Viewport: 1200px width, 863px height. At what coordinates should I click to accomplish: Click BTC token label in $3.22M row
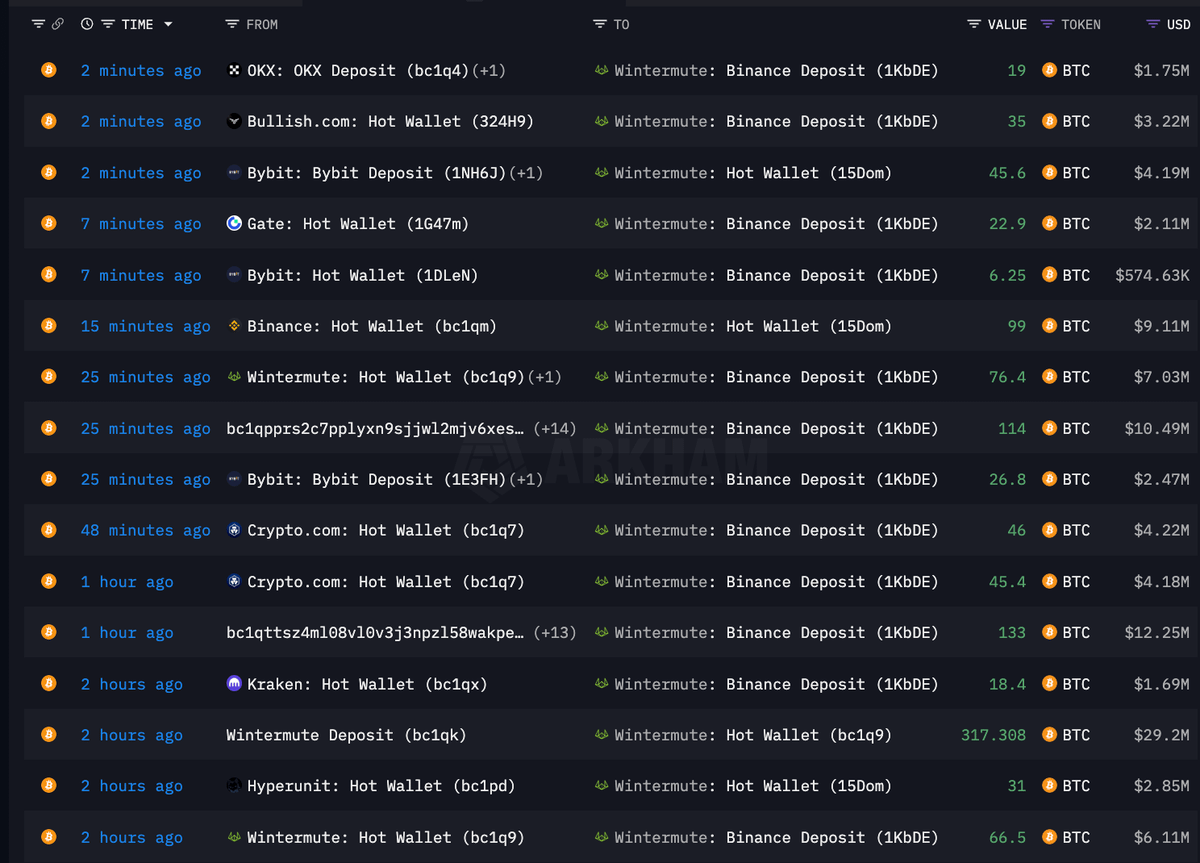pyautogui.click(x=1076, y=121)
